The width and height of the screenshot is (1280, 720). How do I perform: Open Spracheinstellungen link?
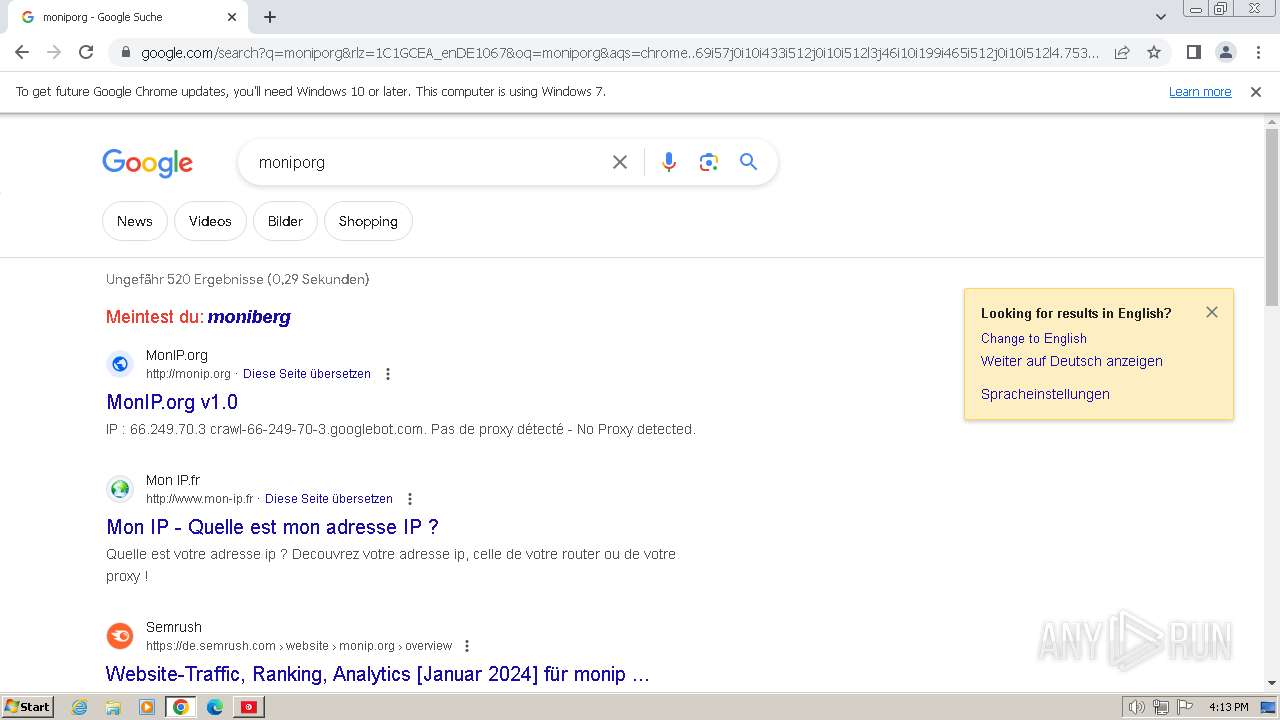[1045, 394]
